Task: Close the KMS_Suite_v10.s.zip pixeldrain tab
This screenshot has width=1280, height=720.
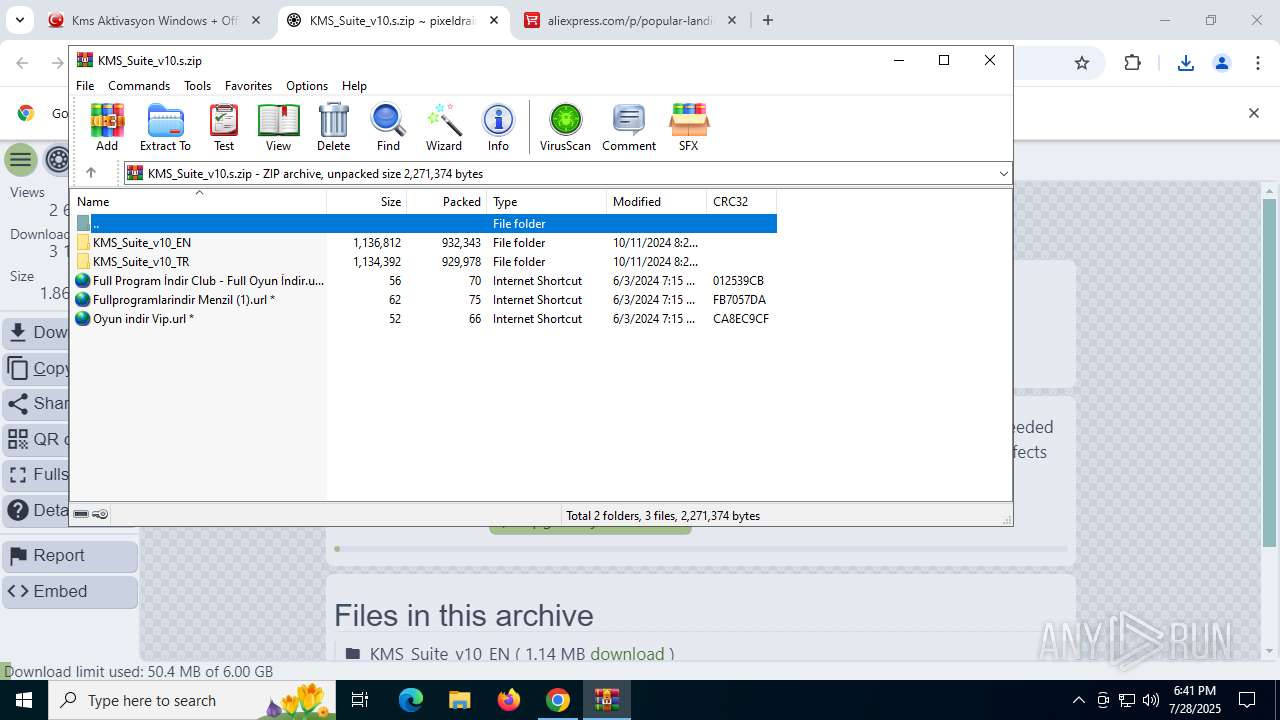Action: click(x=494, y=20)
